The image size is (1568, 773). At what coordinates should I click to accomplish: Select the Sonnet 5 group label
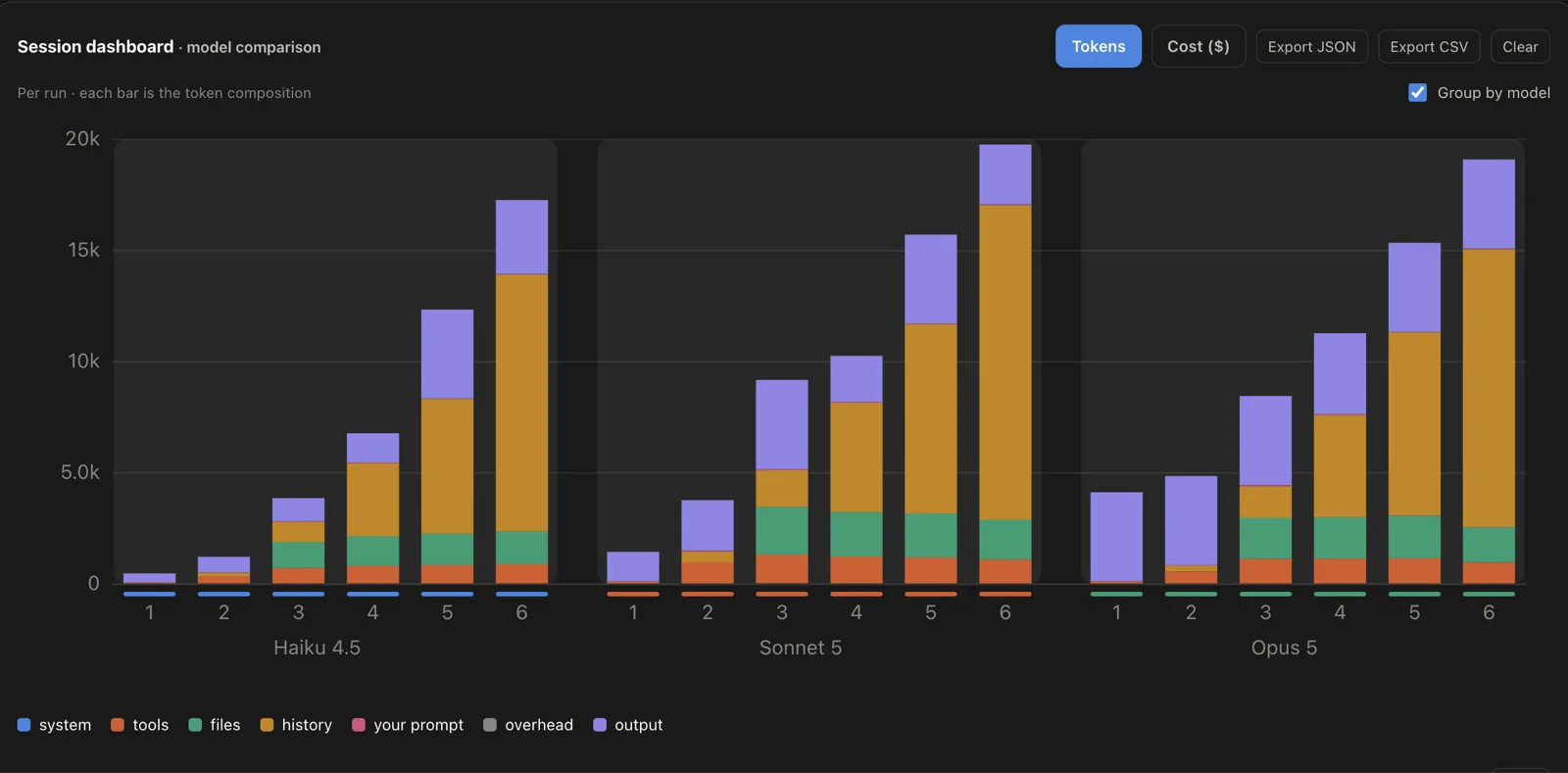(801, 648)
